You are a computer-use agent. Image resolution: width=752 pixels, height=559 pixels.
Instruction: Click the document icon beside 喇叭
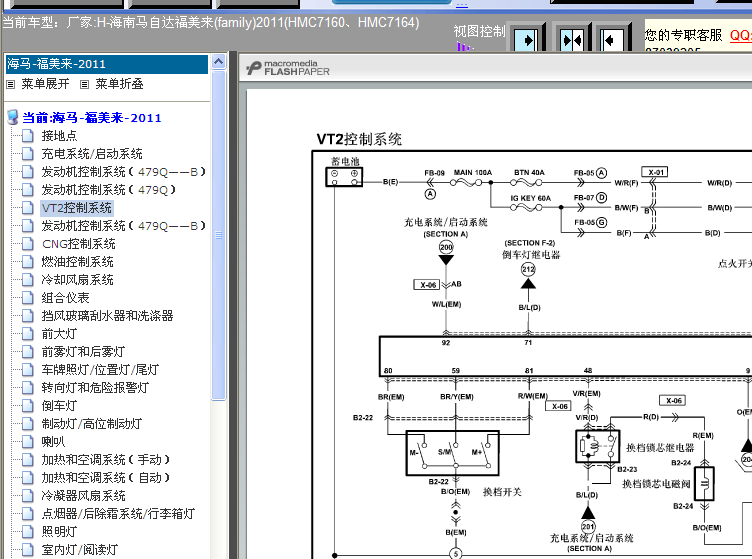pos(28,442)
